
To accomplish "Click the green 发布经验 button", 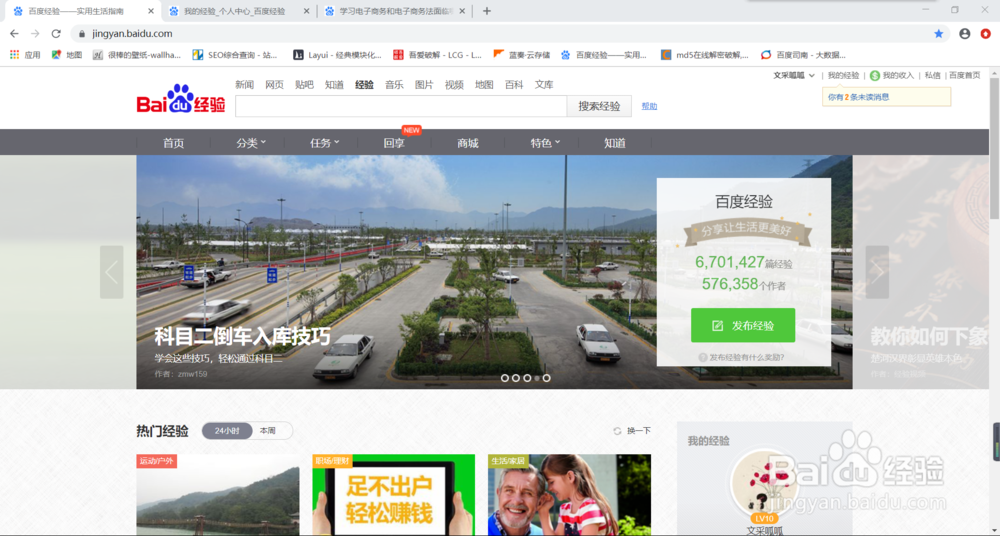I will [743, 325].
